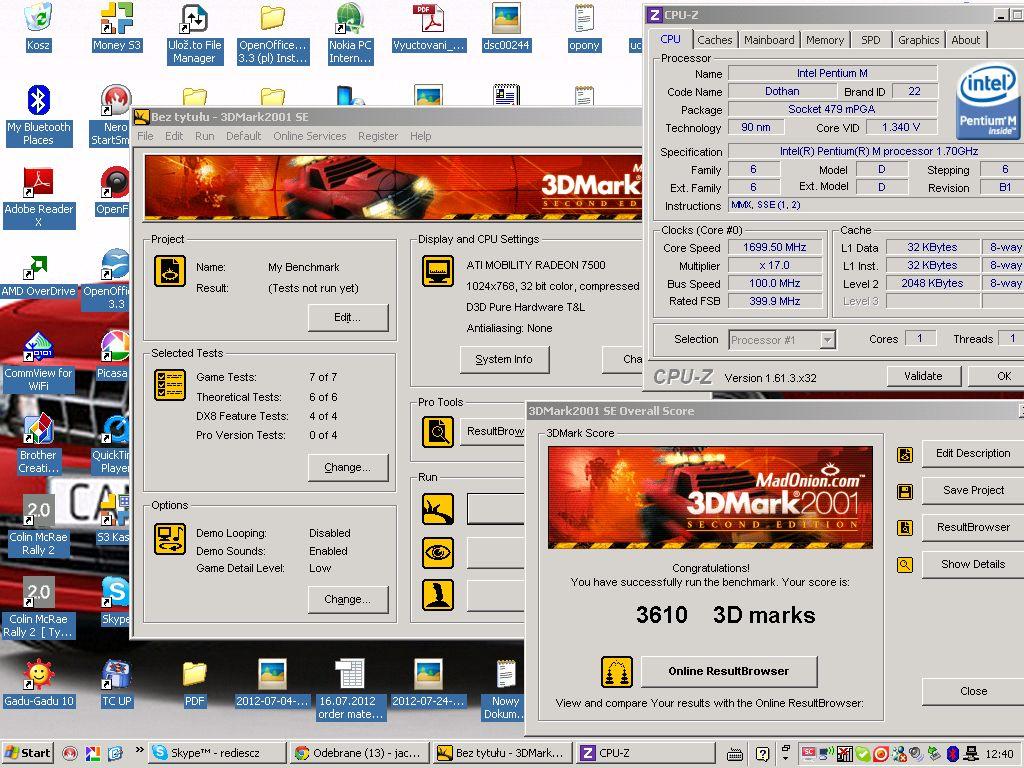Click the Save Project floppy icon
Image resolution: width=1024 pixels, height=768 pixels.
905,492
